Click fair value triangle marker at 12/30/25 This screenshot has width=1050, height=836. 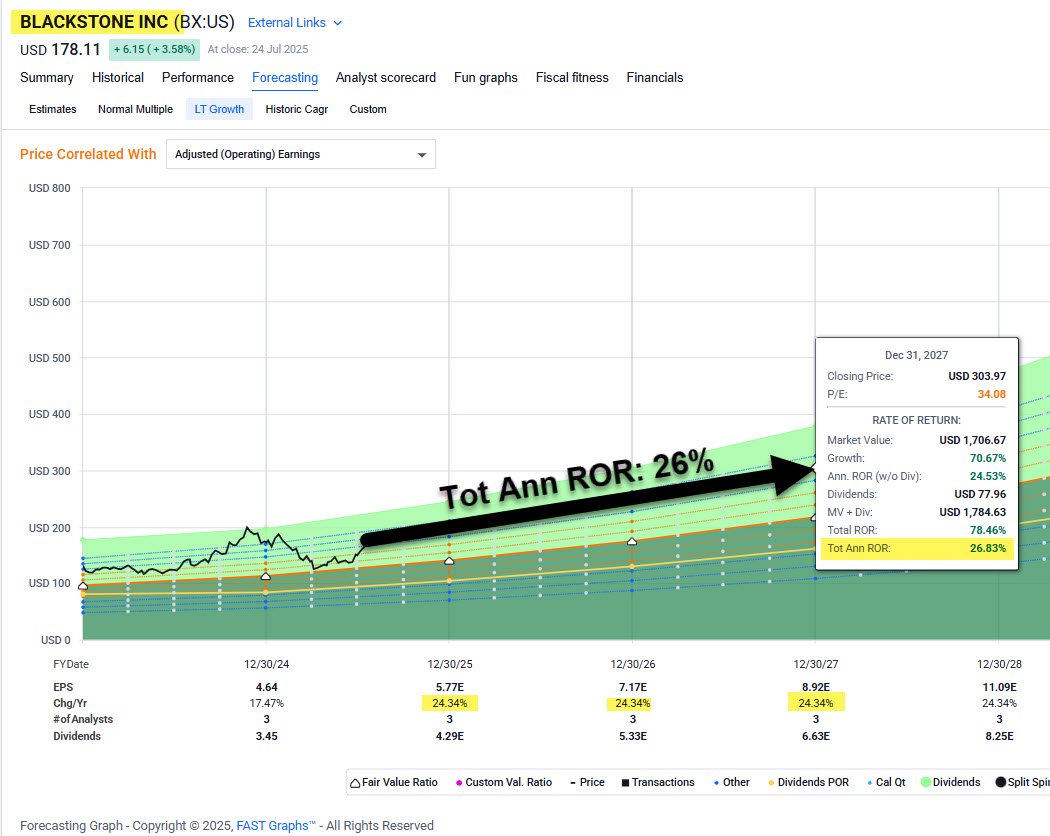click(x=449, y=561)
